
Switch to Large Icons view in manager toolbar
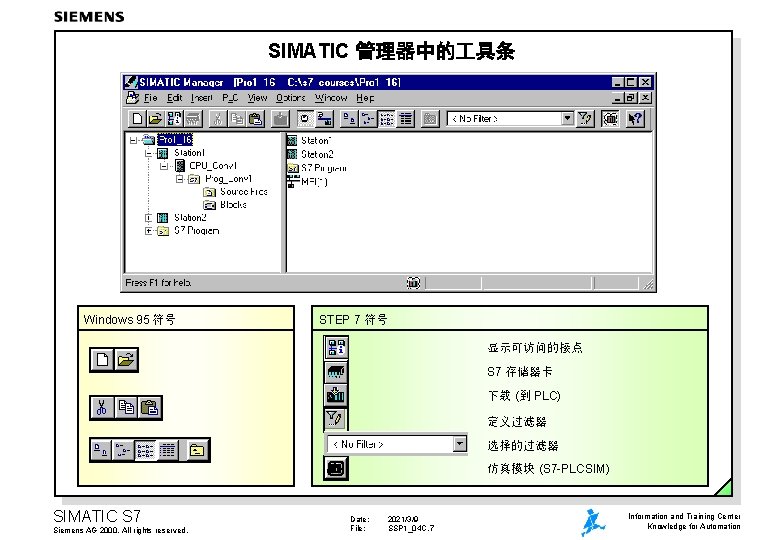(x=349, y=118)
